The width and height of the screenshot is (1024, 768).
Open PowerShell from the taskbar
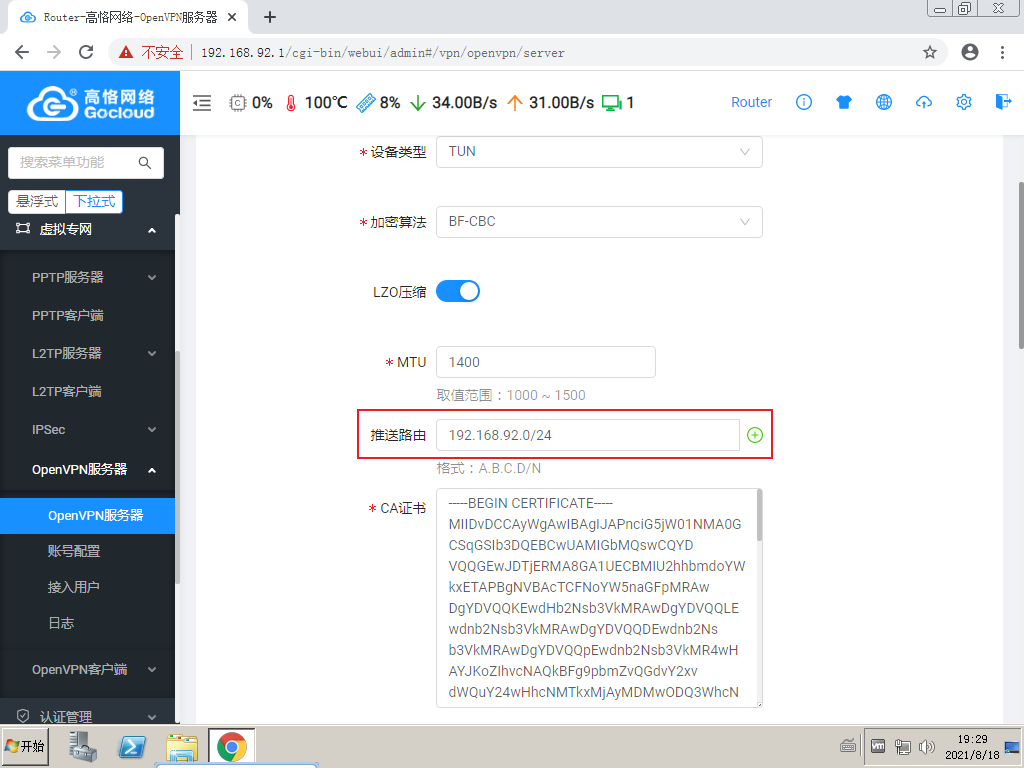point(133,746)
